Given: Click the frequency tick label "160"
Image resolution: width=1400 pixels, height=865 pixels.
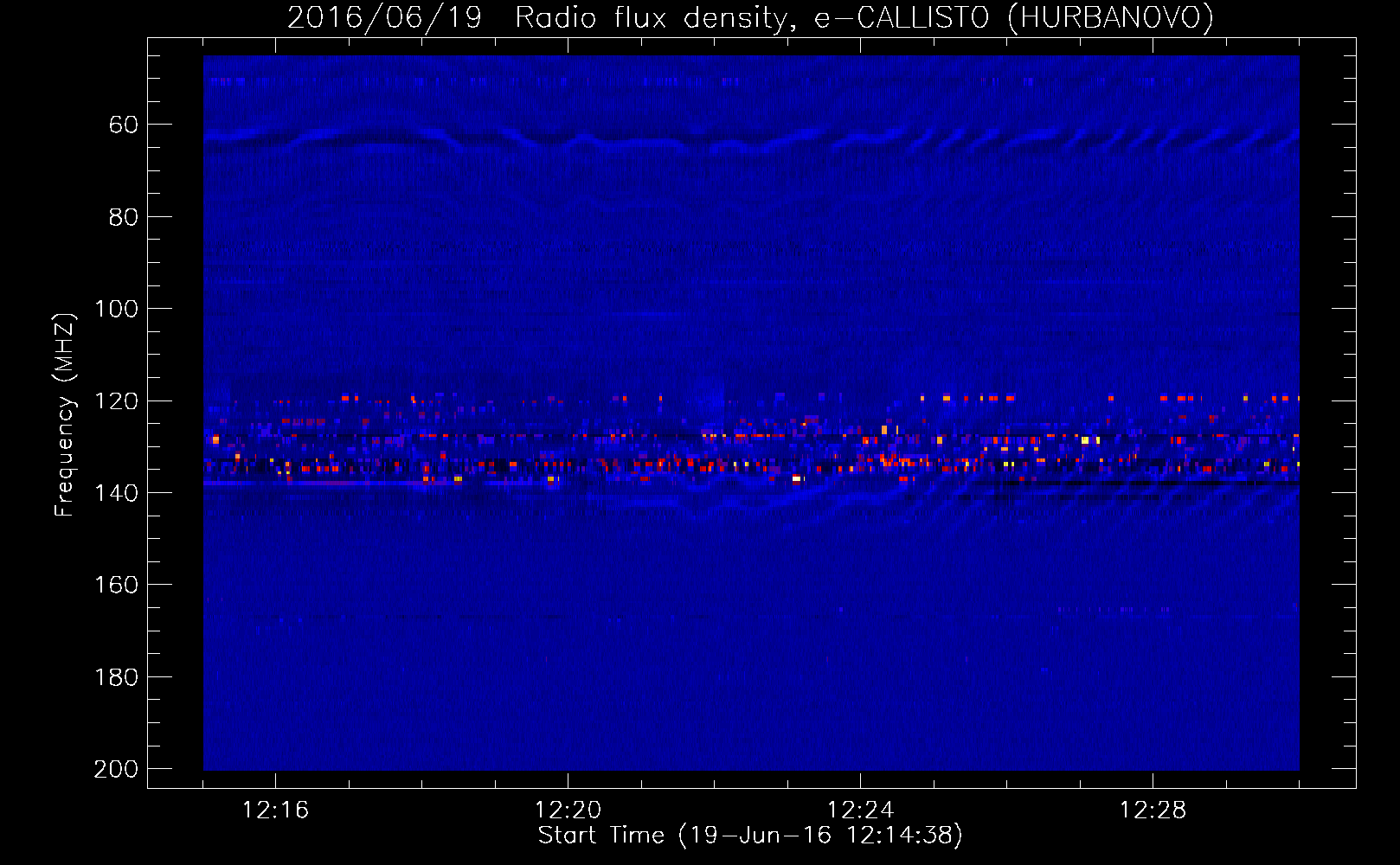Looking at the screenshot, I should [116, 586].
